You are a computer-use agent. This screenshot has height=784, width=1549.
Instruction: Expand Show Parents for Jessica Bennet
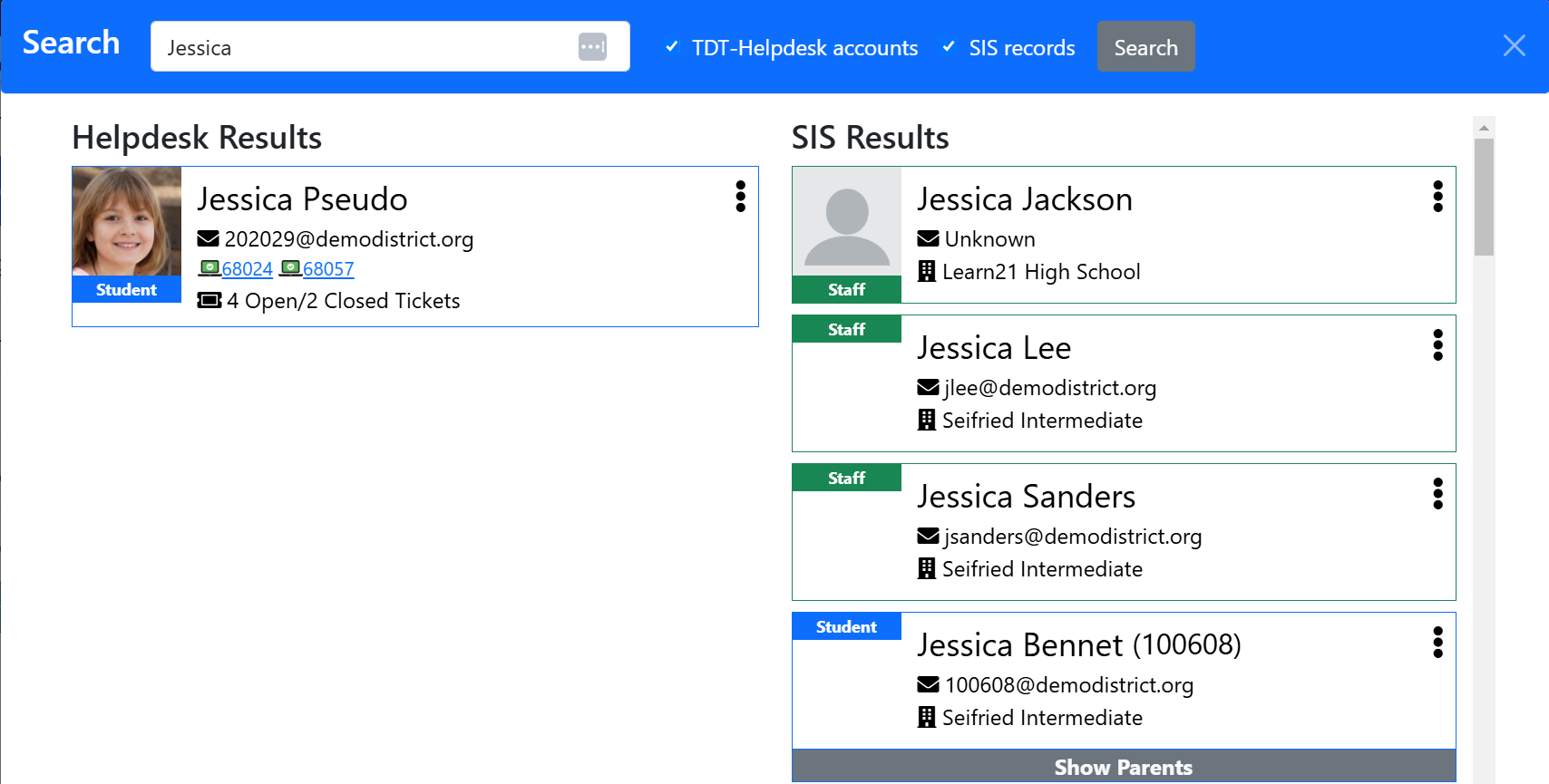(1124, 767)
